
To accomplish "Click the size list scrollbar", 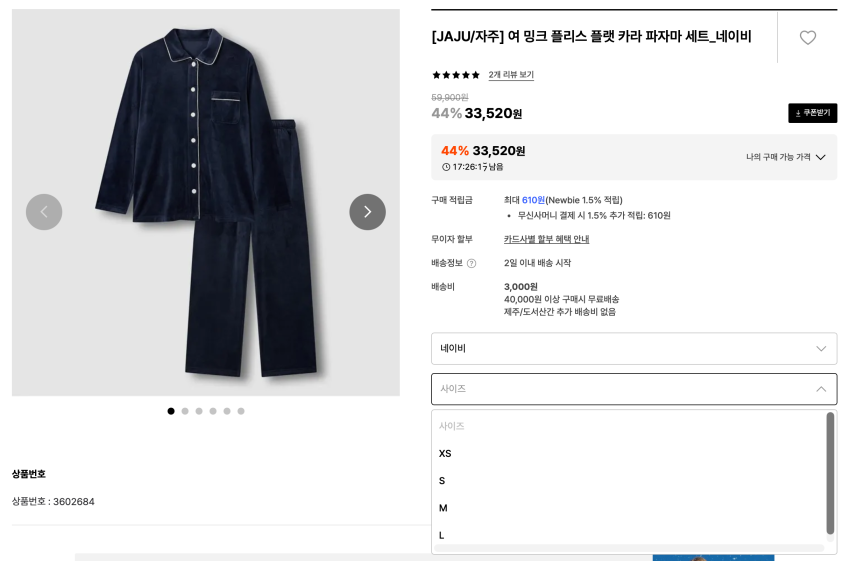I will pyautogui.click(x=830, y=472).
